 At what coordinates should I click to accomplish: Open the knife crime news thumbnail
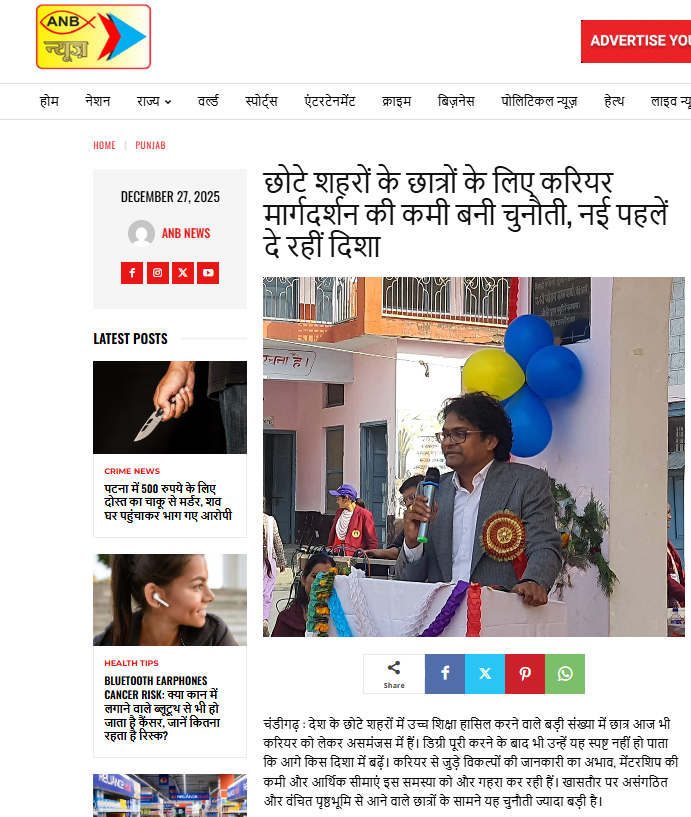pyautogui.click(x=170, y=407)
